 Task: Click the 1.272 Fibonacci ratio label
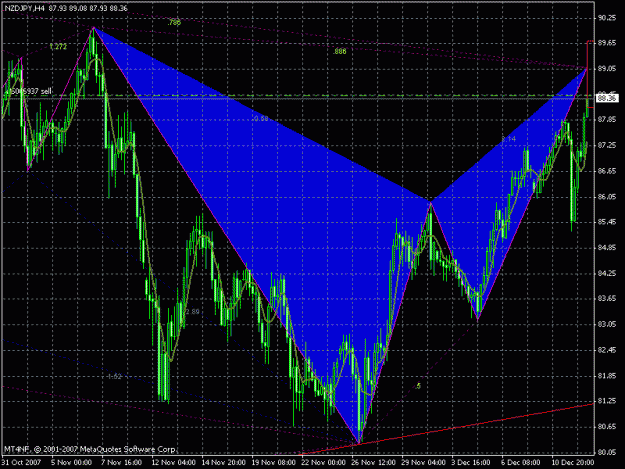point(58,47)
